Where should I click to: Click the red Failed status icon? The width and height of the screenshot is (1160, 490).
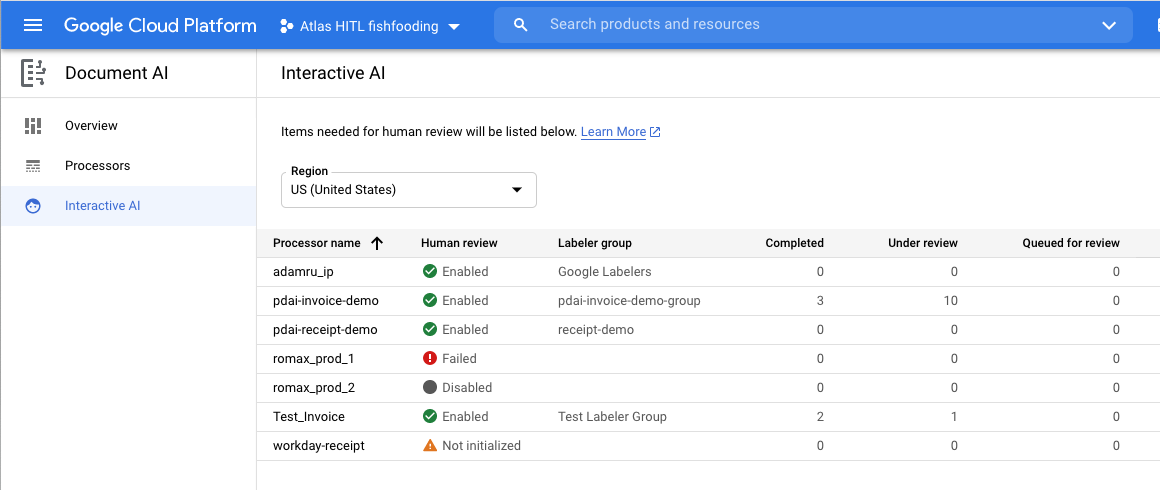(430, 359)
